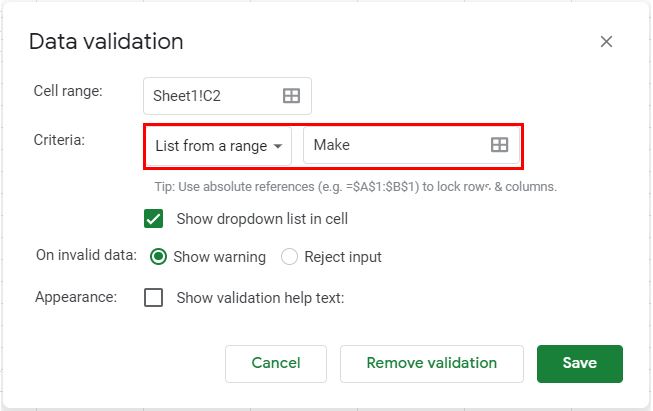653x411 pixels.
Task: Click the criteria dropdown arrow caret
Action: point(278,146)
